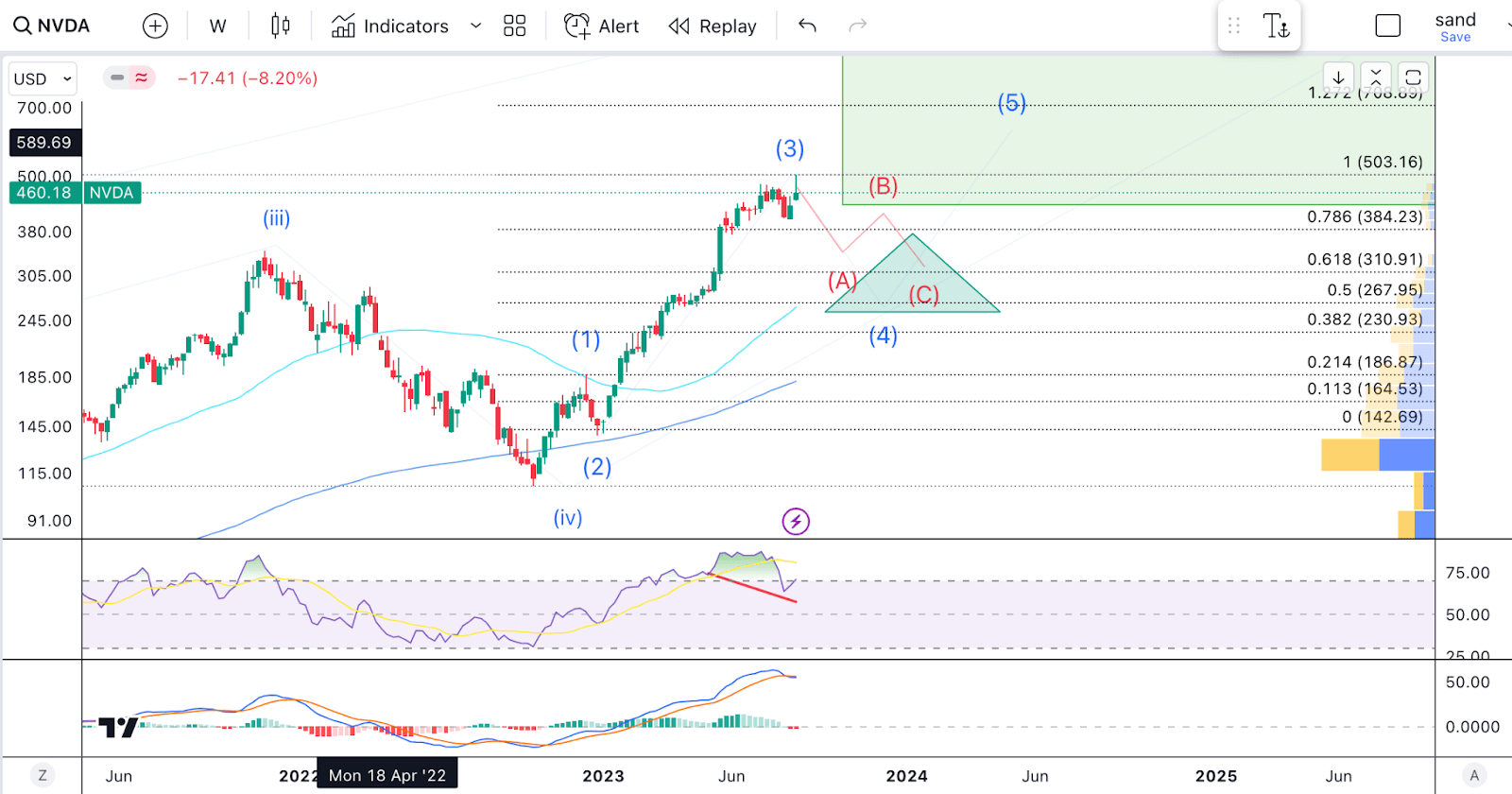Start bar Replay mode
Viewport: 1512px width, 794px height.
[713, 26]
